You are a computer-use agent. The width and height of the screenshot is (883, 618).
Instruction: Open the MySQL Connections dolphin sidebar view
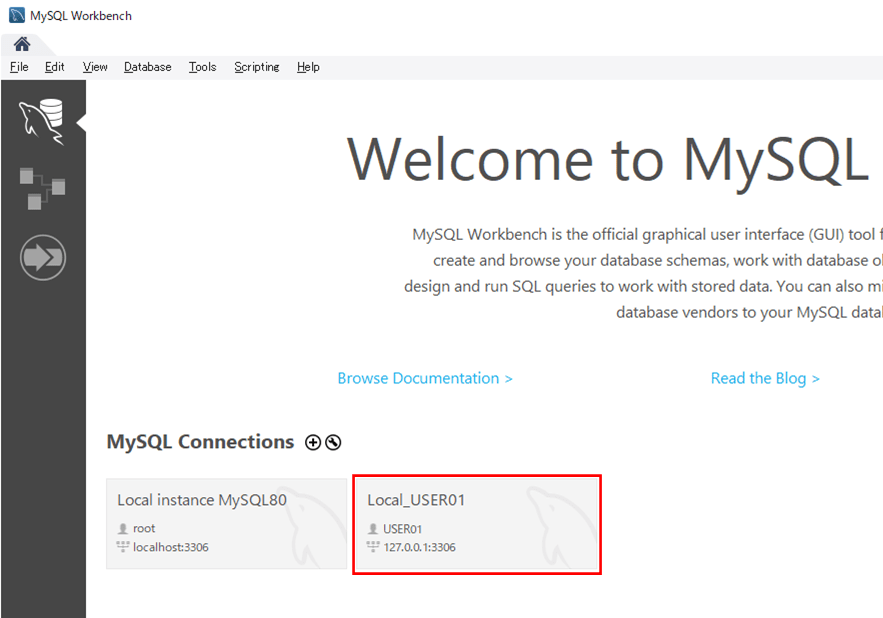pyautogui.click(x=42, y=120)
